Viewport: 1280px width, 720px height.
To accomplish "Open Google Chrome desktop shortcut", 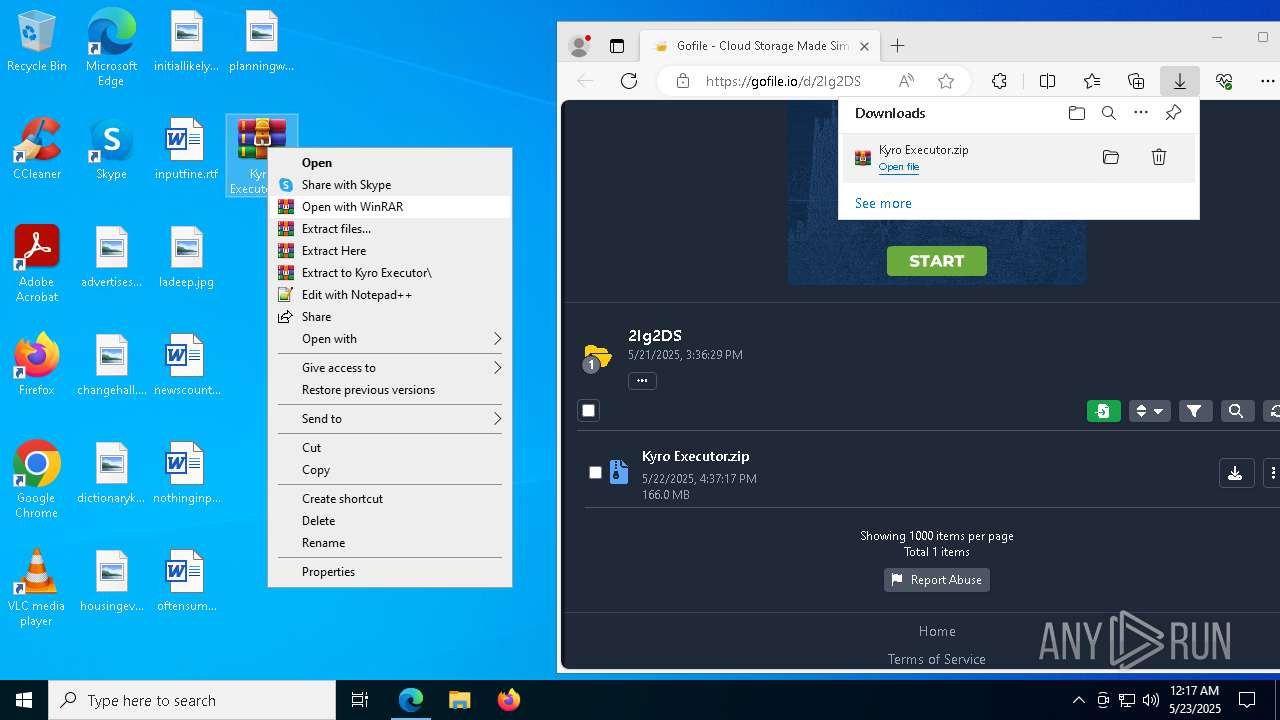I will click(37, 480).
